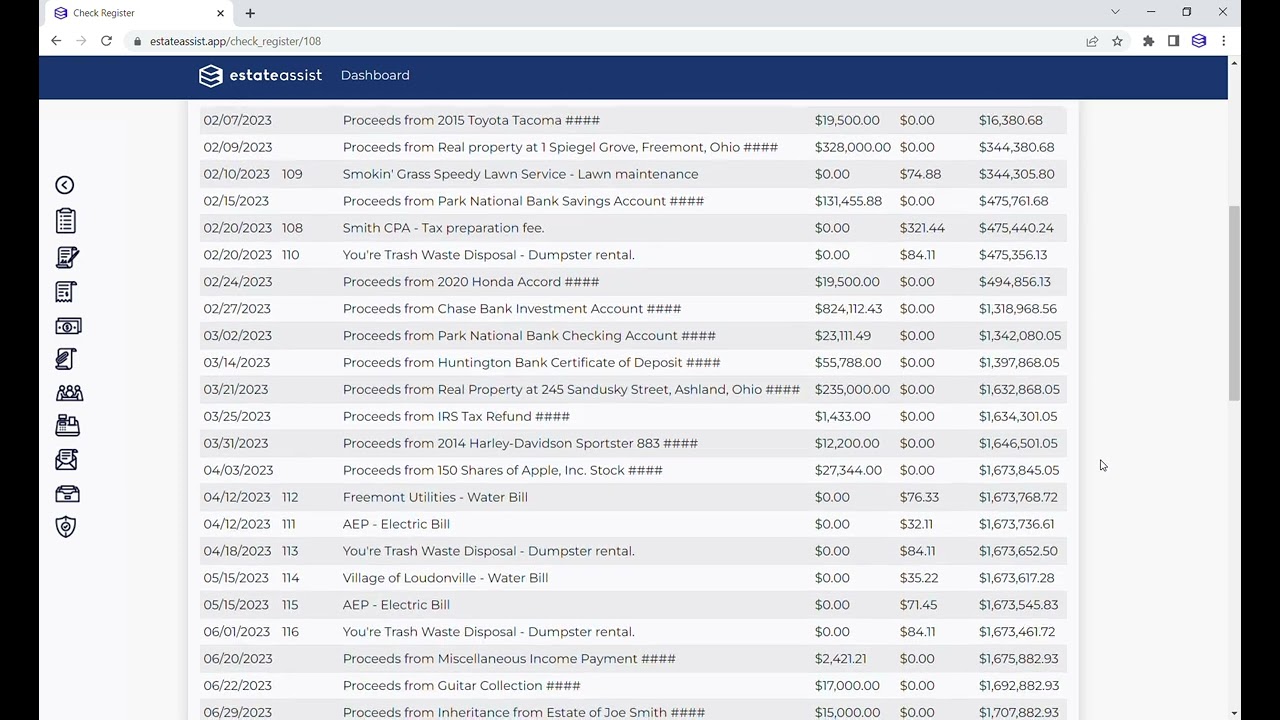The image size is (1280, 720).
Task: Click check number 109
Action: click(292, 174)
